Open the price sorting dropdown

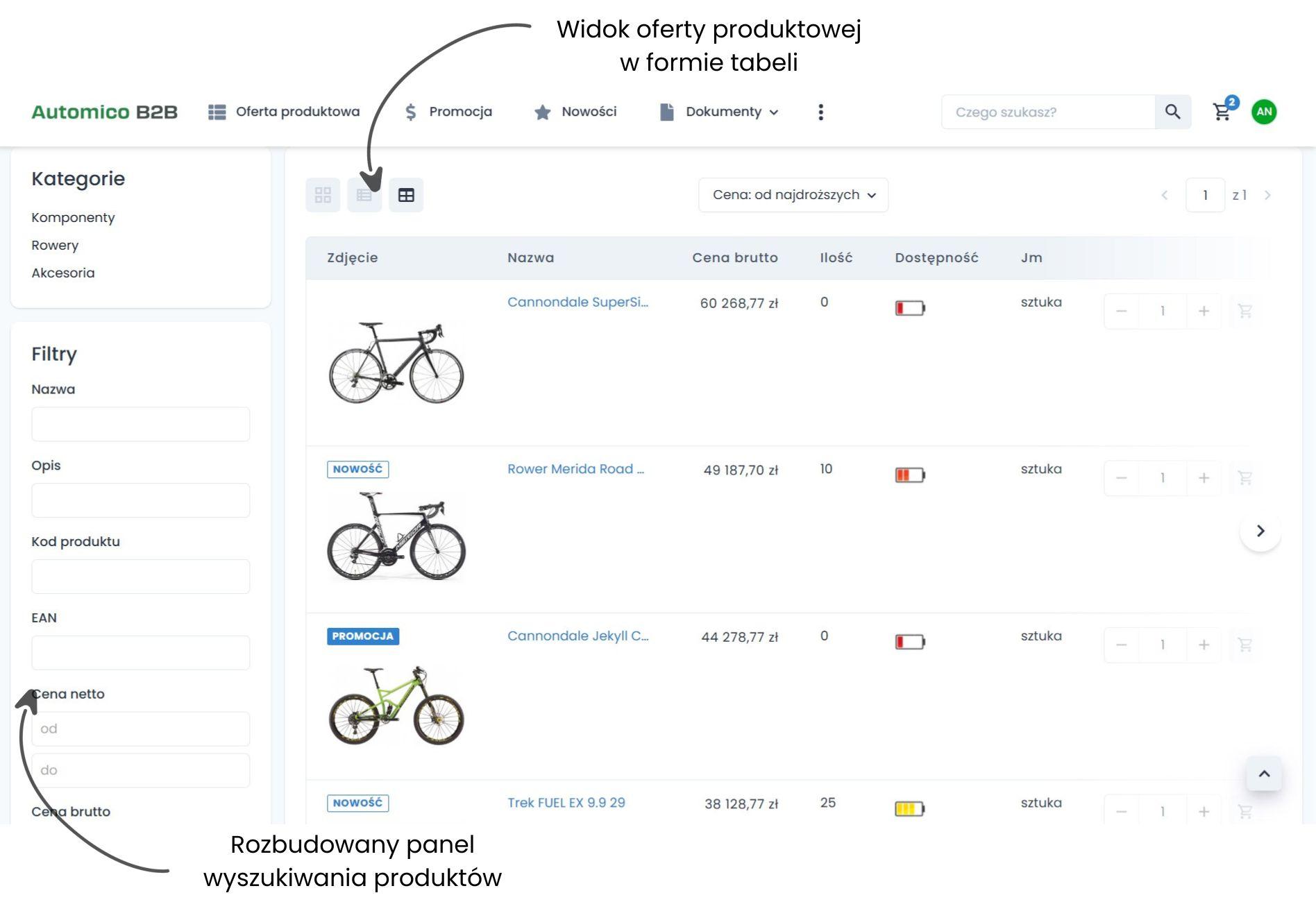tap(793, 195)
